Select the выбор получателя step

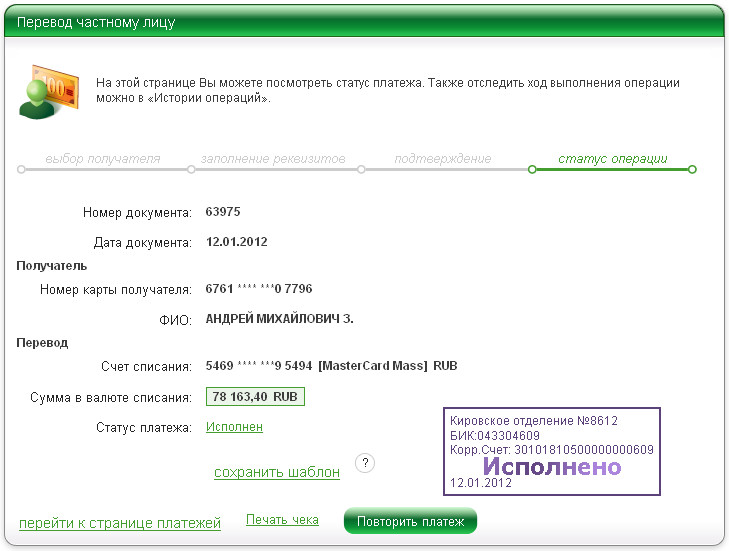(103, 159)
